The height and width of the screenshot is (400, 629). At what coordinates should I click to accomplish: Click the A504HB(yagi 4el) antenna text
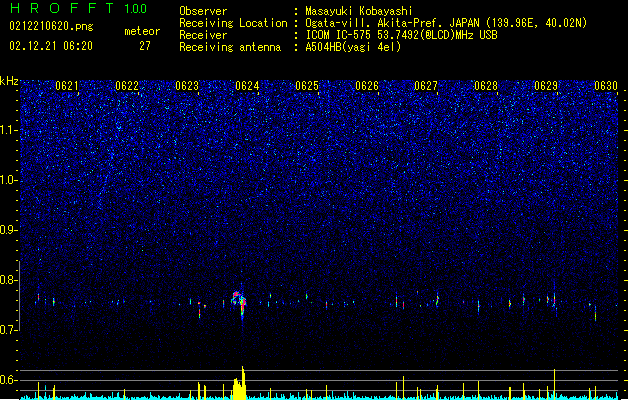(353, 47)
